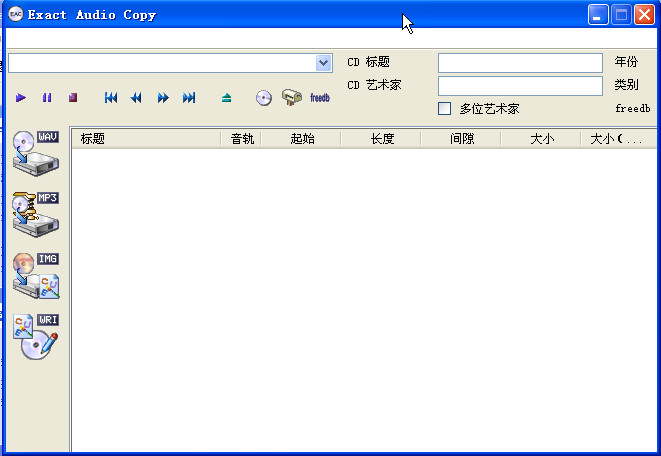The height and width of the screenshot is (456, 661).
Task: Rewind with the double-left arrow button
Action: point(136,98)
